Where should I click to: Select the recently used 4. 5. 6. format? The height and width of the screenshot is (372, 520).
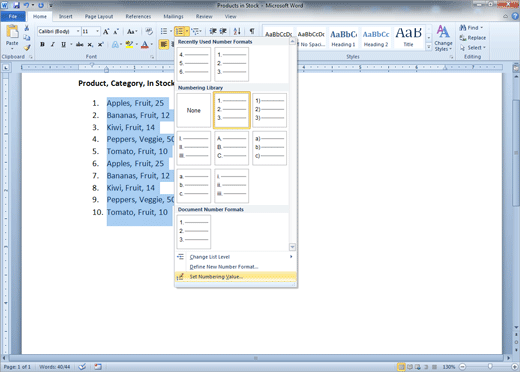(194, 64)
